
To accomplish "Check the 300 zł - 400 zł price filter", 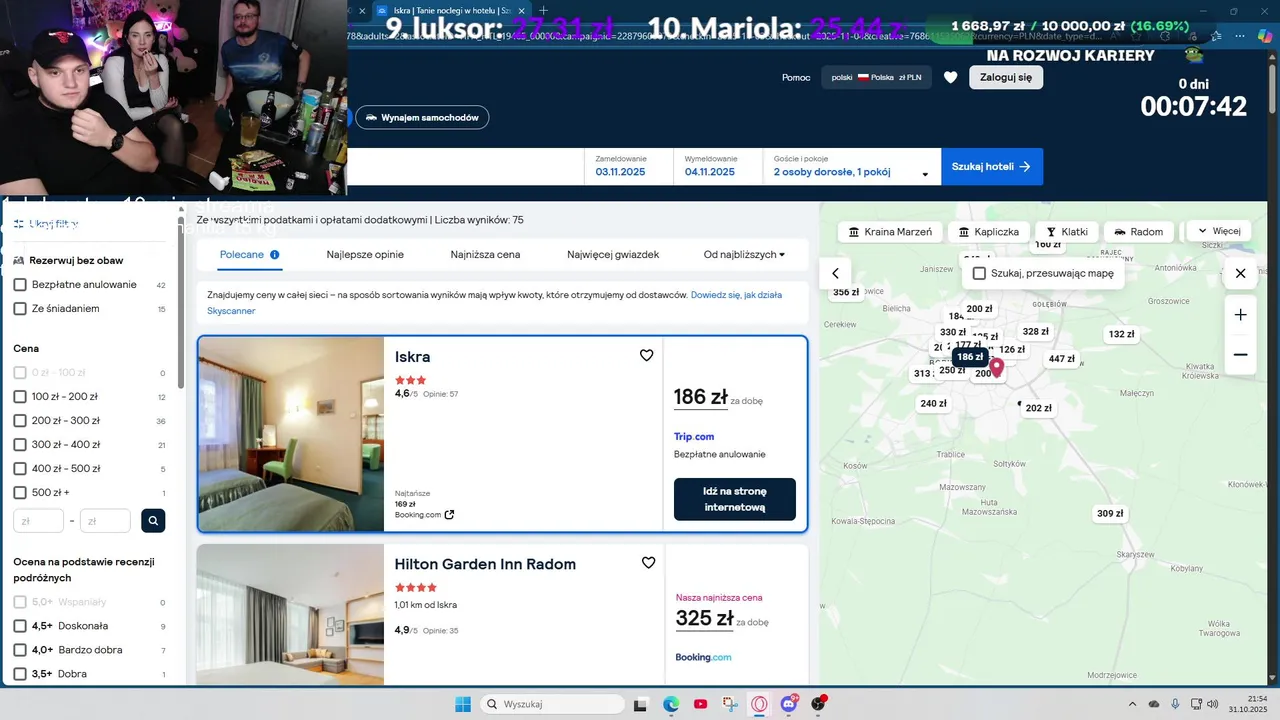I will (x=20, y=445).
